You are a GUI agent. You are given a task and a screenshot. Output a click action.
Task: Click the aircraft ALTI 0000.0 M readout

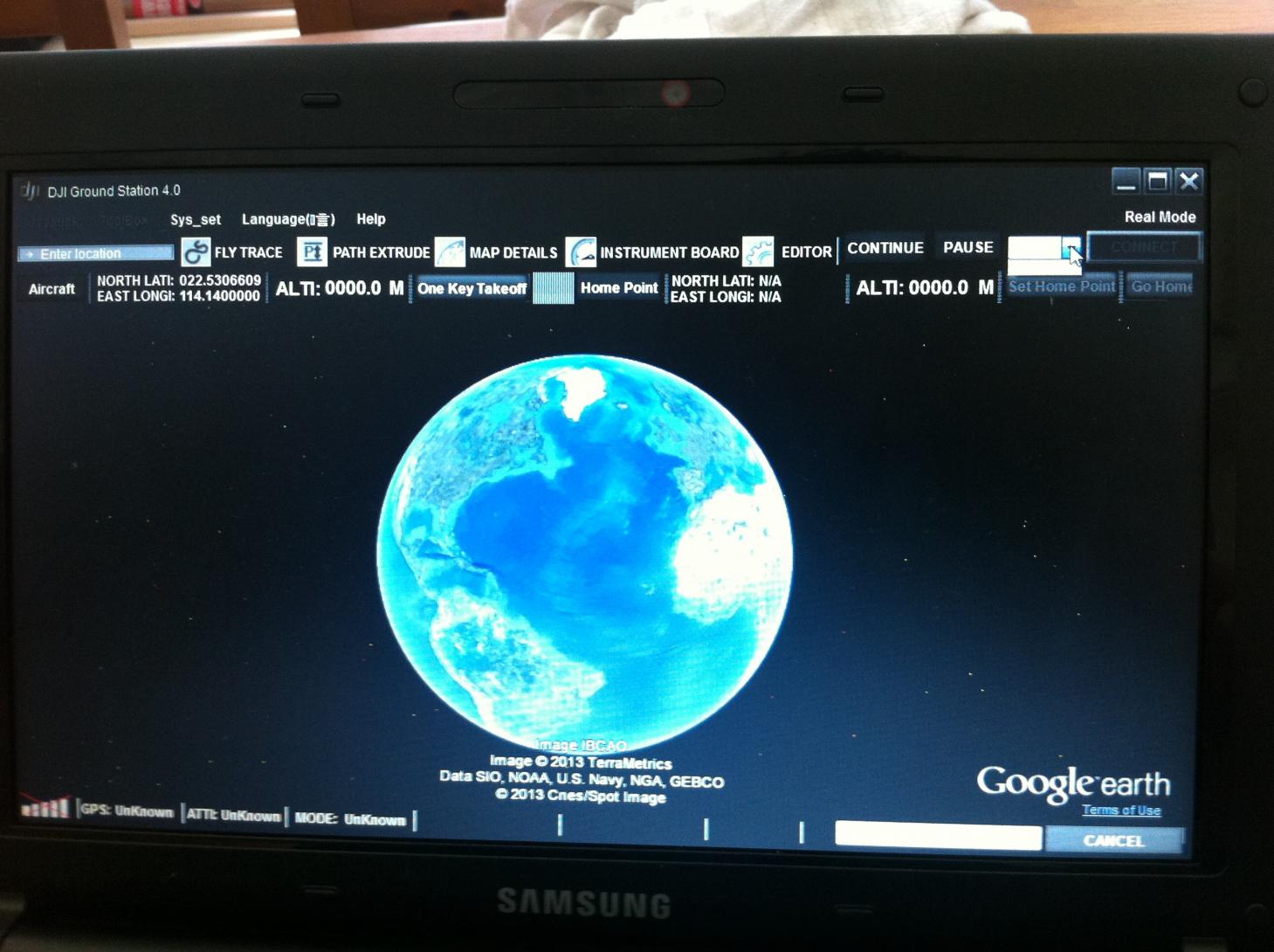click(x=340, y=288)
